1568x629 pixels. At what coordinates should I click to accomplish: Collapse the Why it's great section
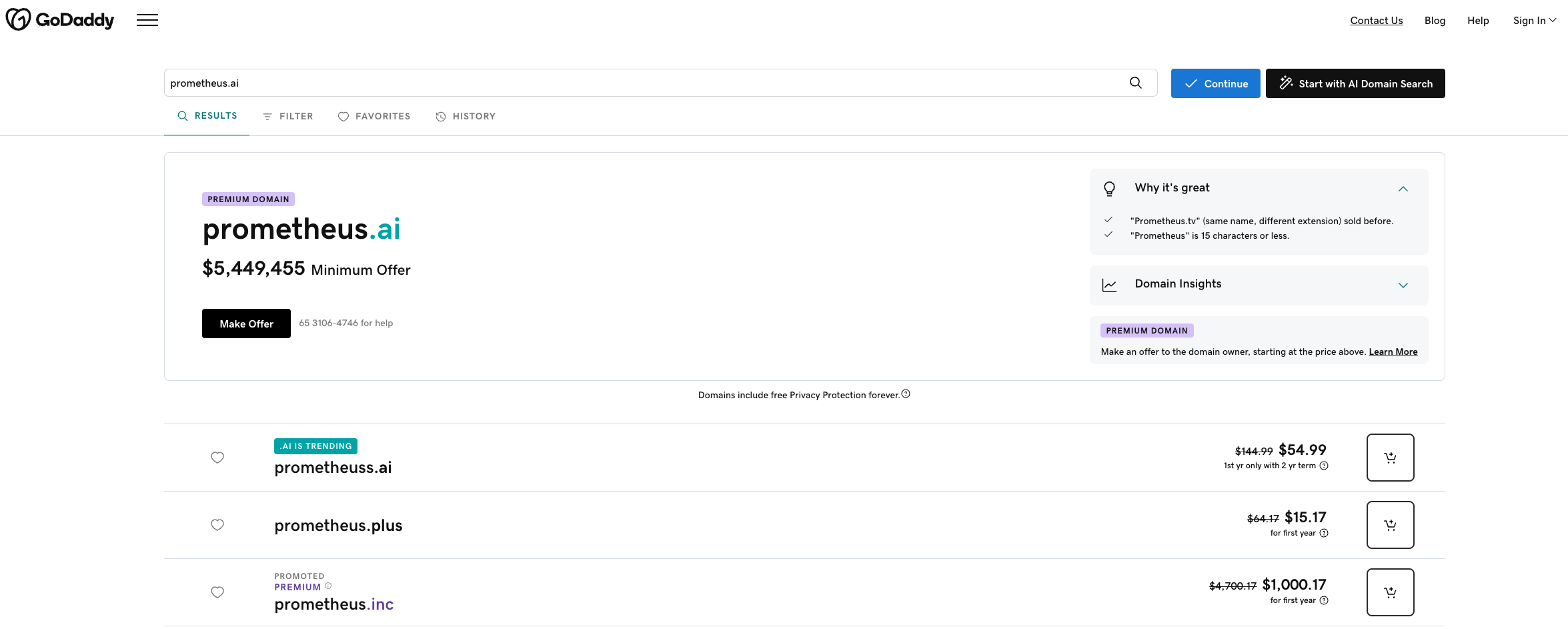click(x=1403, y=189)
